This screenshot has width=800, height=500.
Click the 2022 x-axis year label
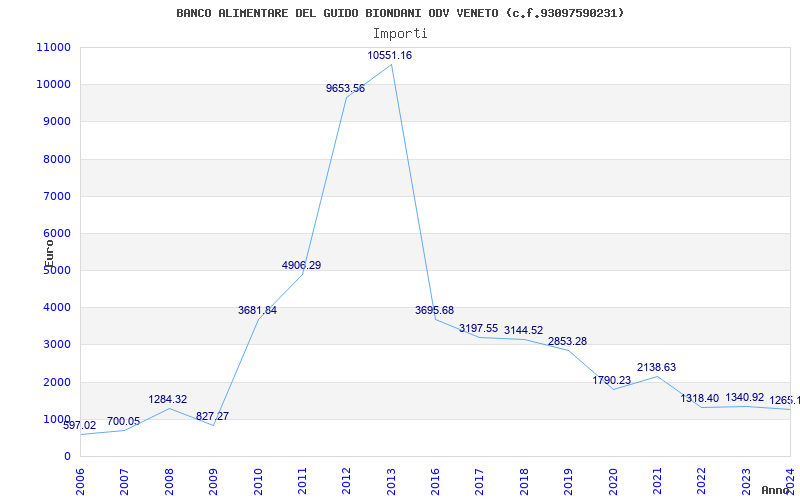702,482
